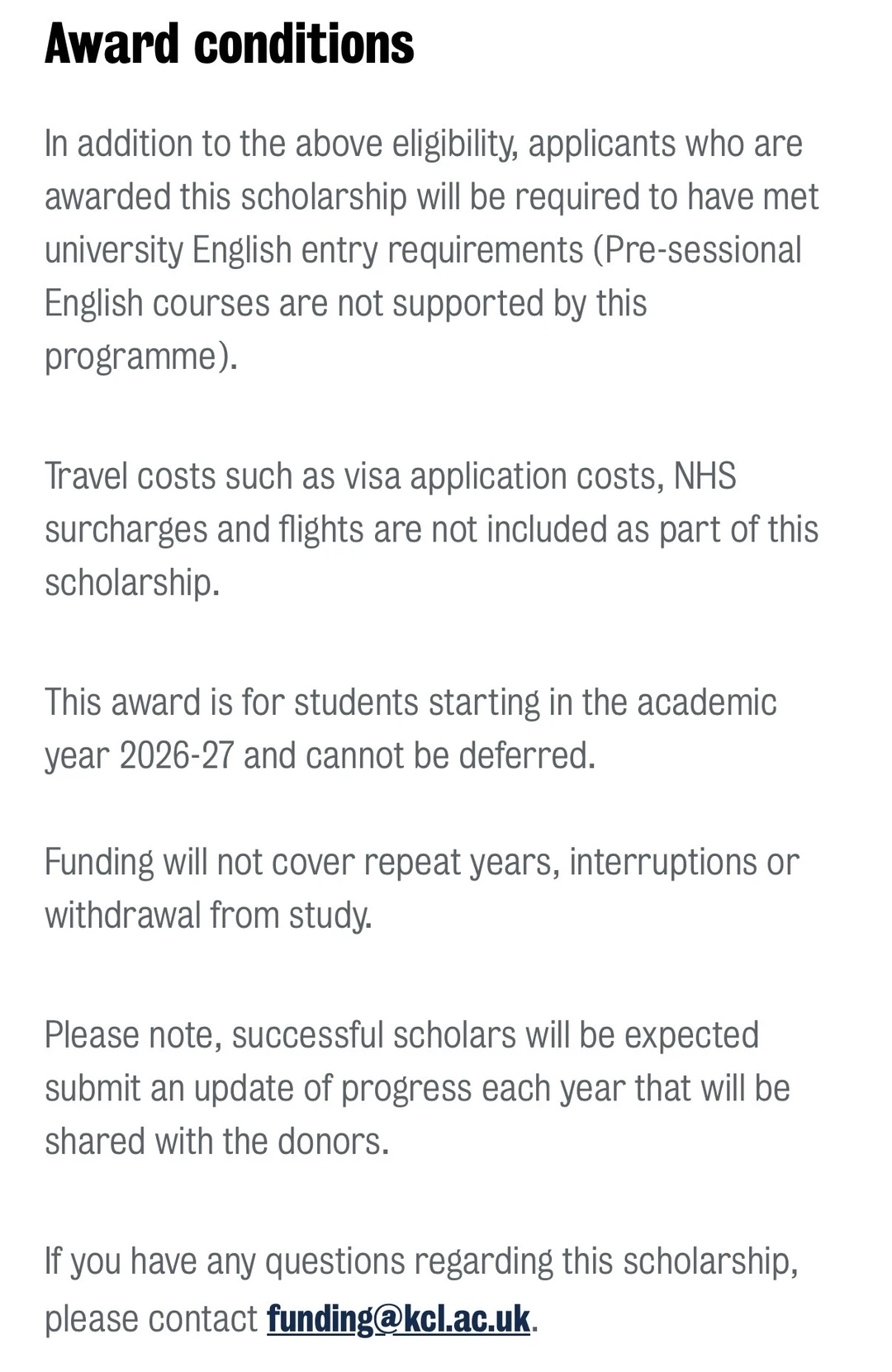Click the paragraph about yearly progress updates
This screenshot has height=1372, width=892.
417,1088
